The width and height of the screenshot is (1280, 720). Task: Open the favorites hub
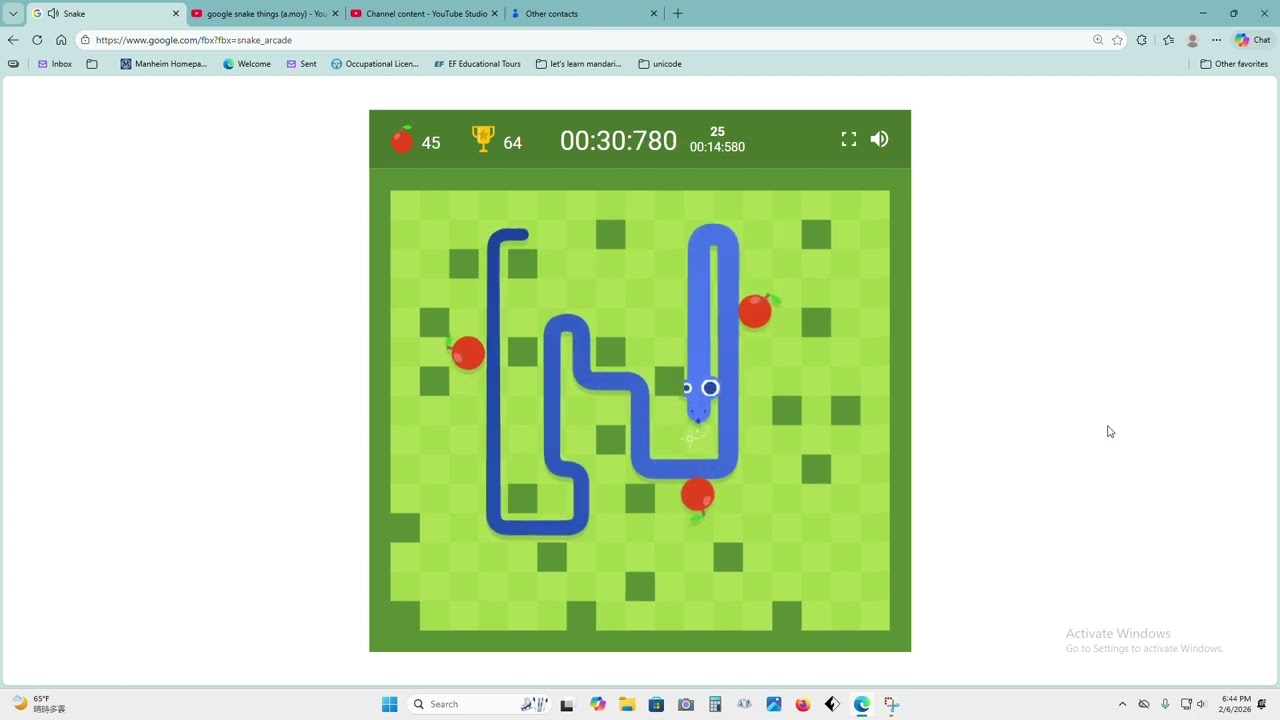1168,40
